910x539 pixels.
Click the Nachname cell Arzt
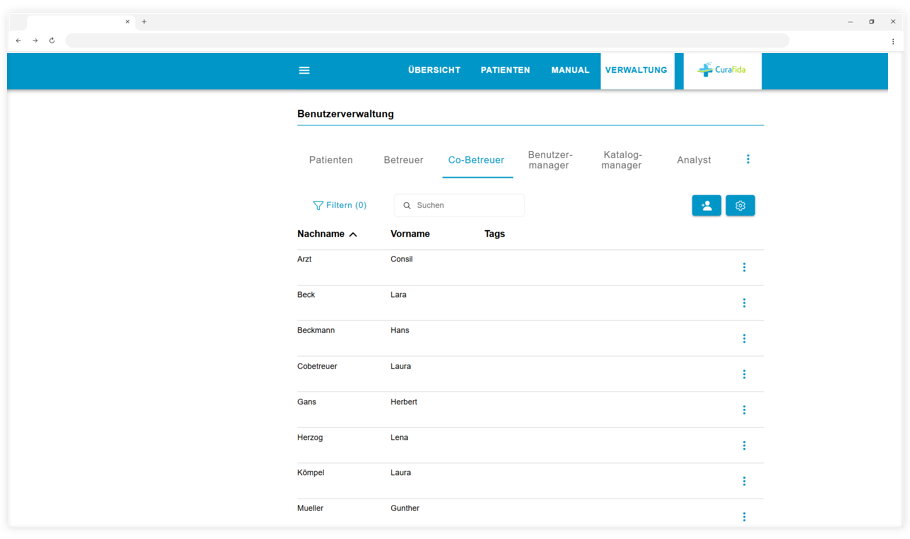click(x=304, y=259)
